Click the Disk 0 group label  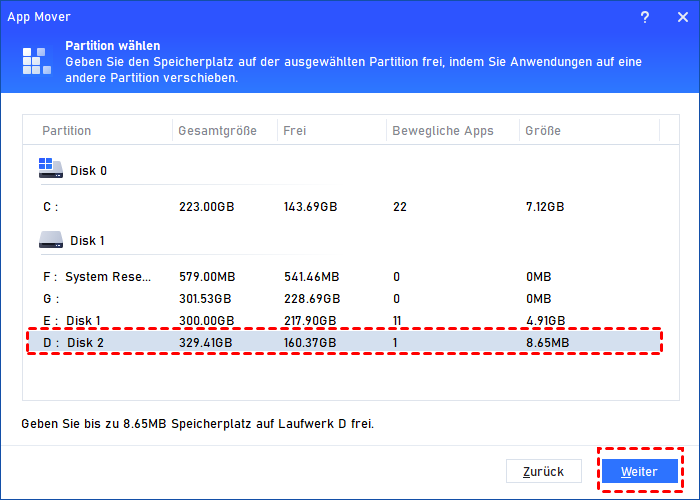[88, 170]
